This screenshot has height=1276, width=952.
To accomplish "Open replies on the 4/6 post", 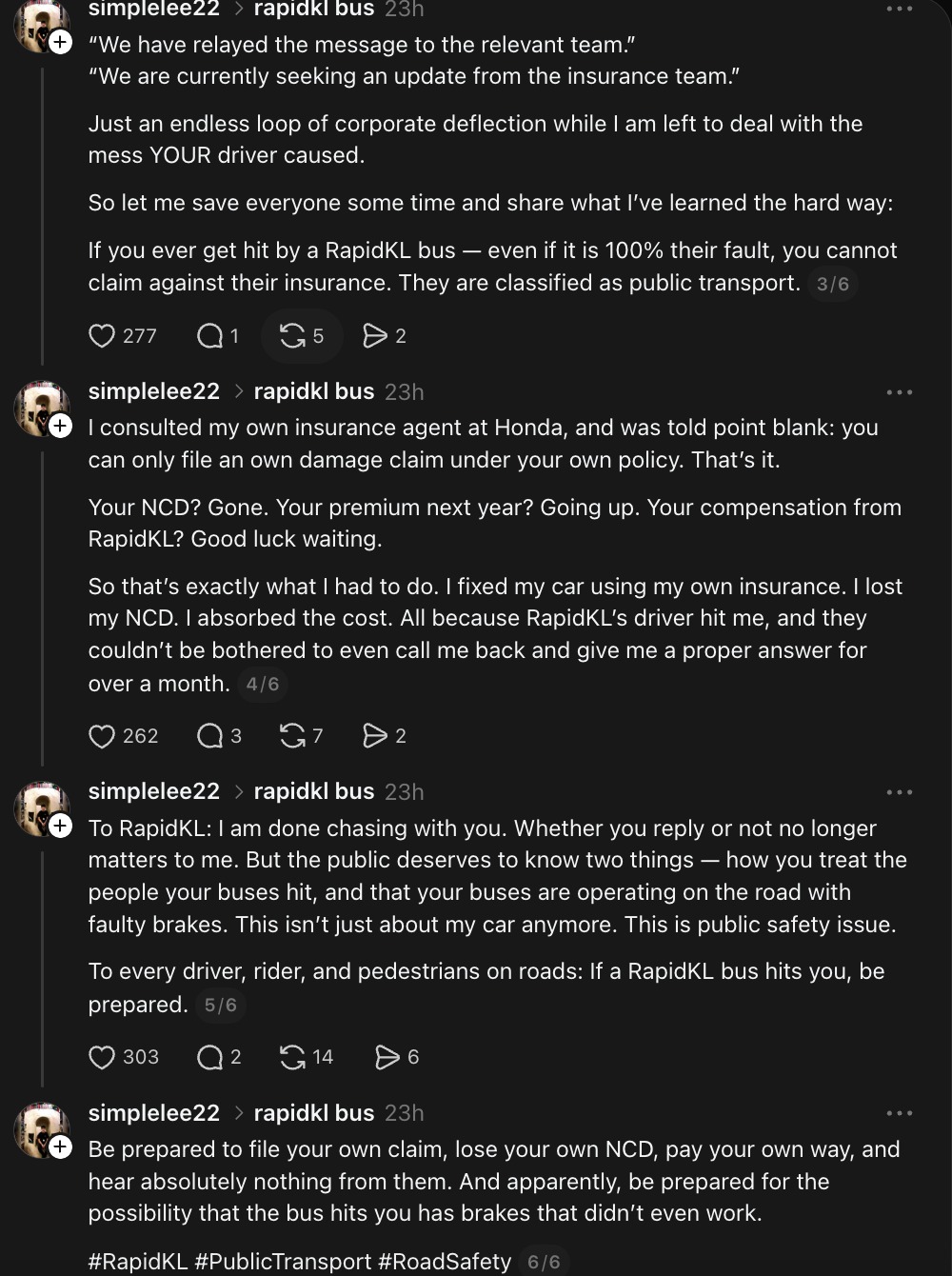I will (209, 736).
